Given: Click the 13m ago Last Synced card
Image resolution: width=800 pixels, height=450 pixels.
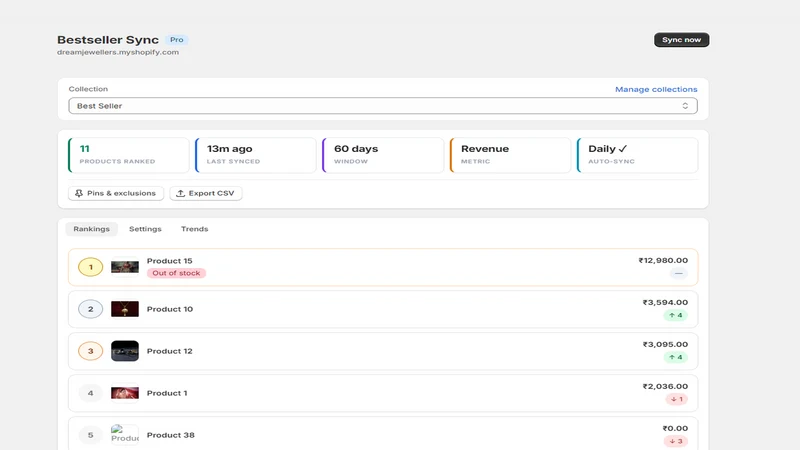Looking at the screenshot, I should [x=256, y=155].
